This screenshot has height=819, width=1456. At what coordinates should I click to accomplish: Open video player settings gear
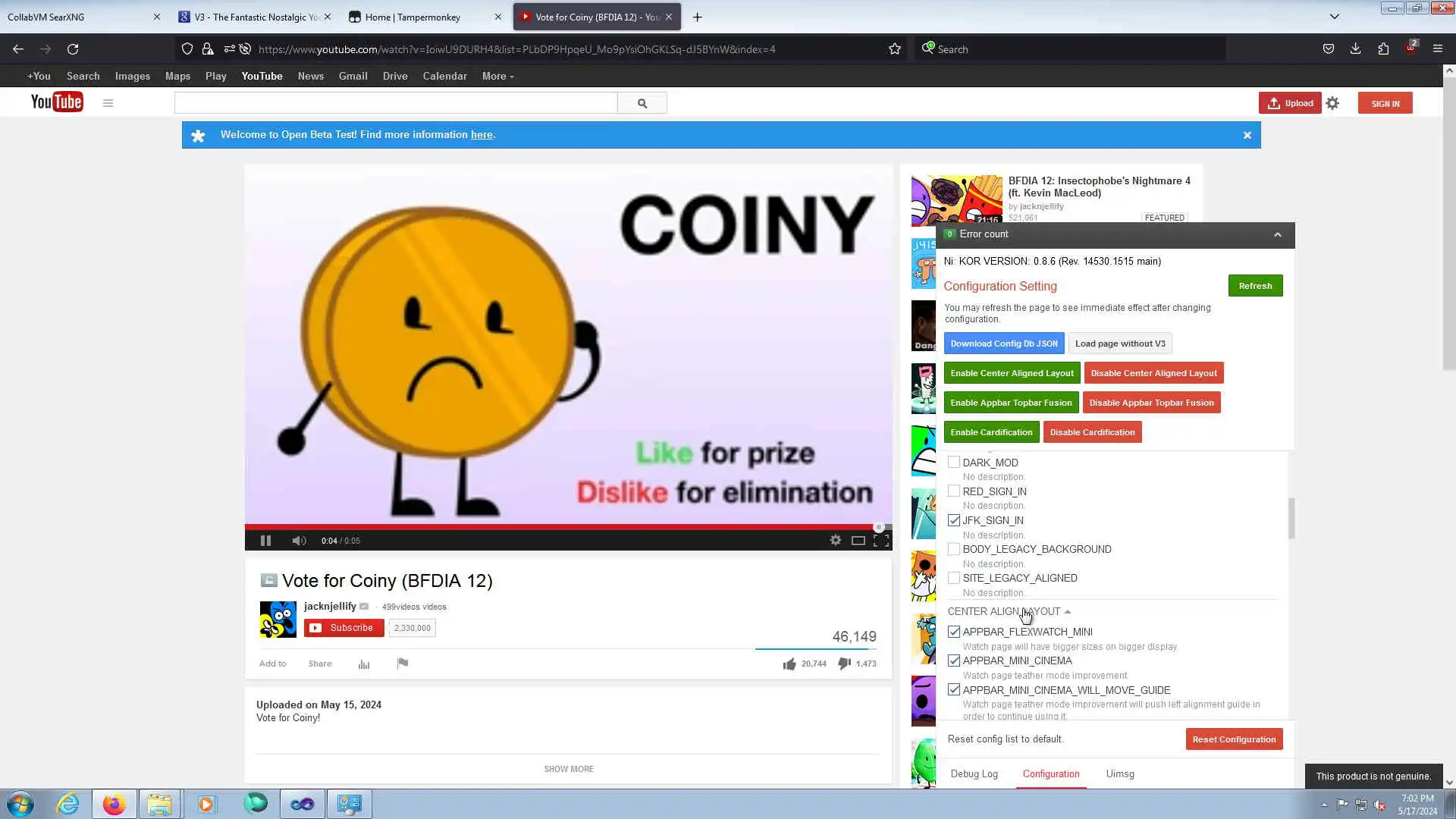[835, 540]
